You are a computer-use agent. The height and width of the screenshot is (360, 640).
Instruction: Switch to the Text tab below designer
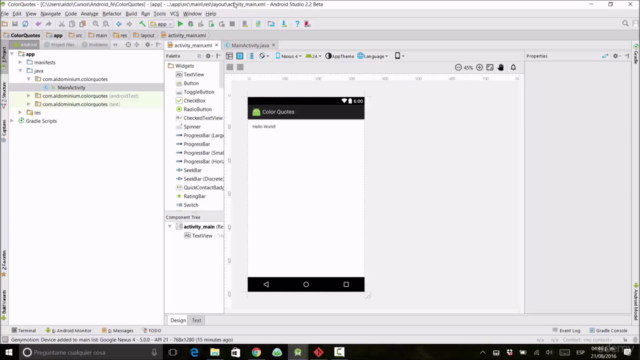196,320
